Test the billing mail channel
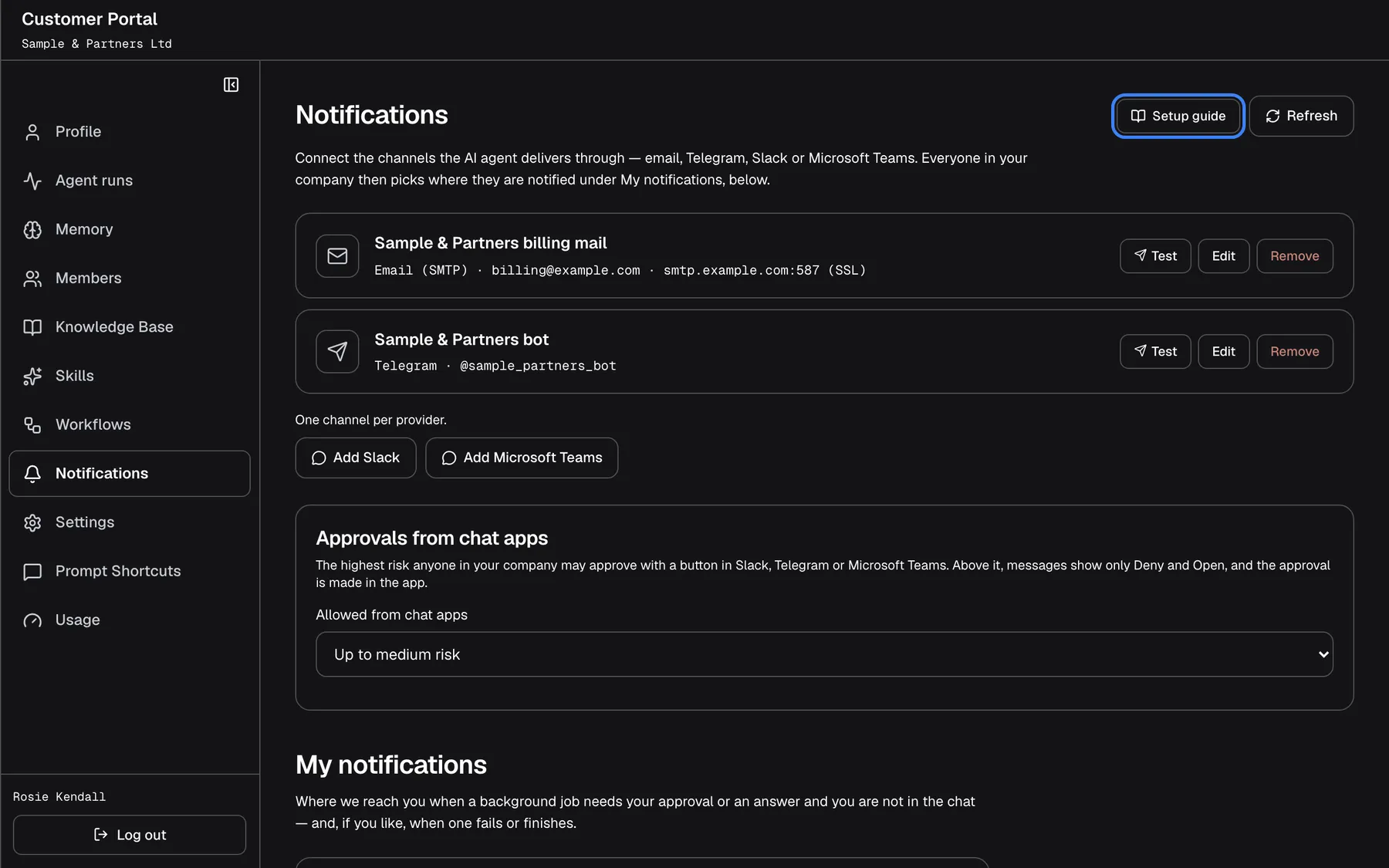This screenshot has height=868, width=1389. coord(1155,256)
